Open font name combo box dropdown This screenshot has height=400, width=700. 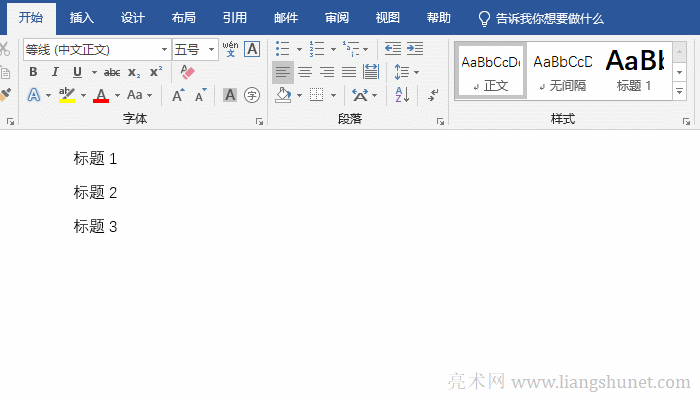pos(164,49)
